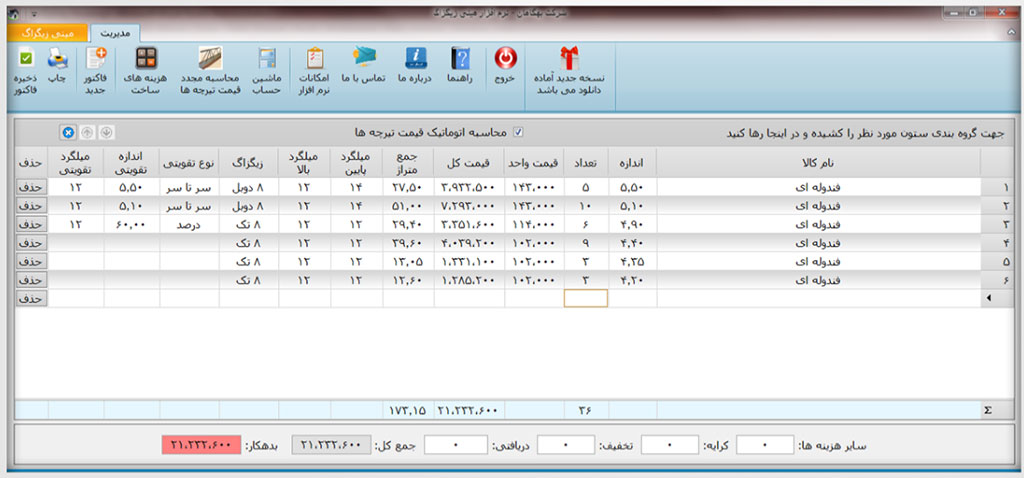Open the About Us (درباره ما) info icon
The width and height of the screenshot is (1024, 478).
click(414, 60)
